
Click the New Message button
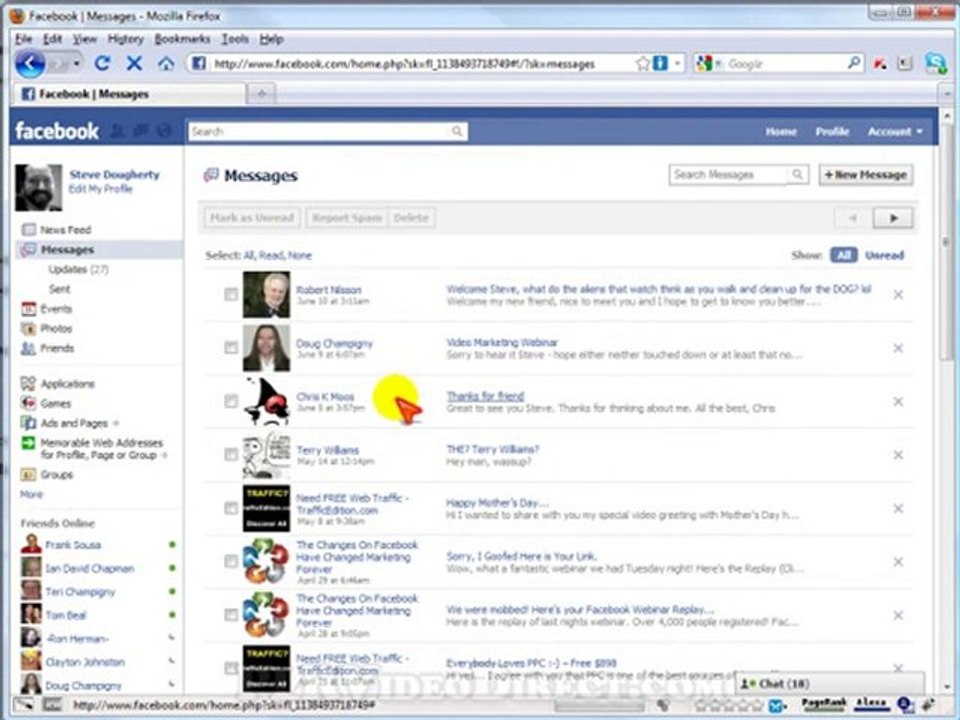866,174
